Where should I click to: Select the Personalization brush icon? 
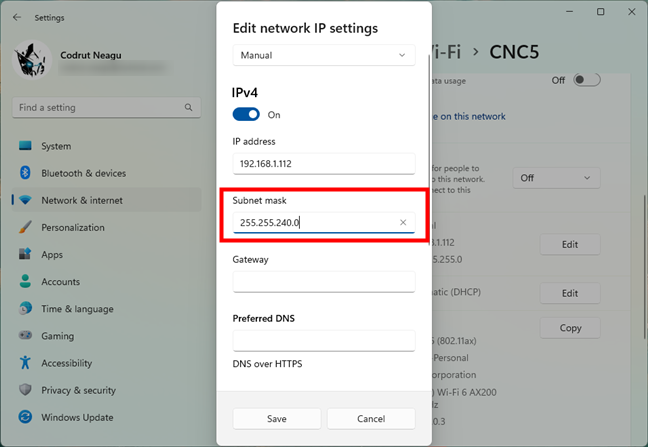(x=25, y=227)
